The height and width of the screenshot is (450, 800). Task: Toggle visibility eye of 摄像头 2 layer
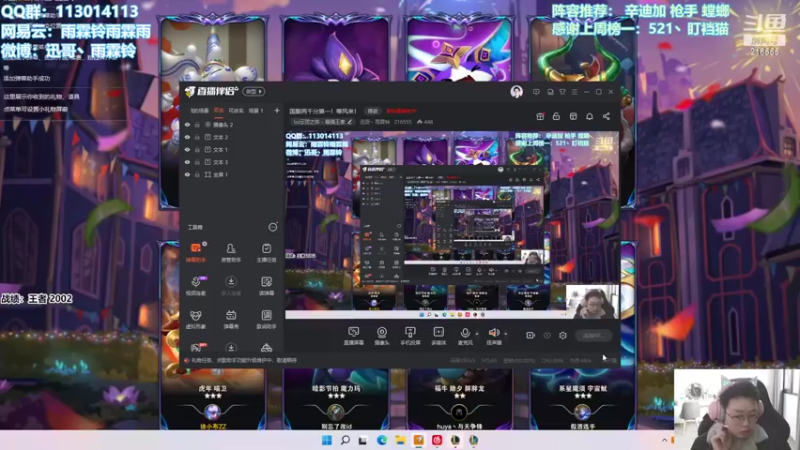point(187,124)
